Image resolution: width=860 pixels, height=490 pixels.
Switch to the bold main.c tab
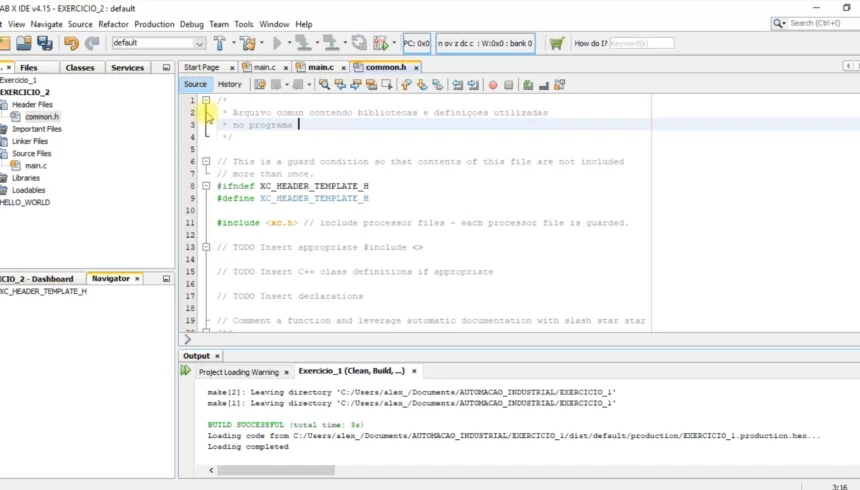pyautogui.click(x=321, y=67)
